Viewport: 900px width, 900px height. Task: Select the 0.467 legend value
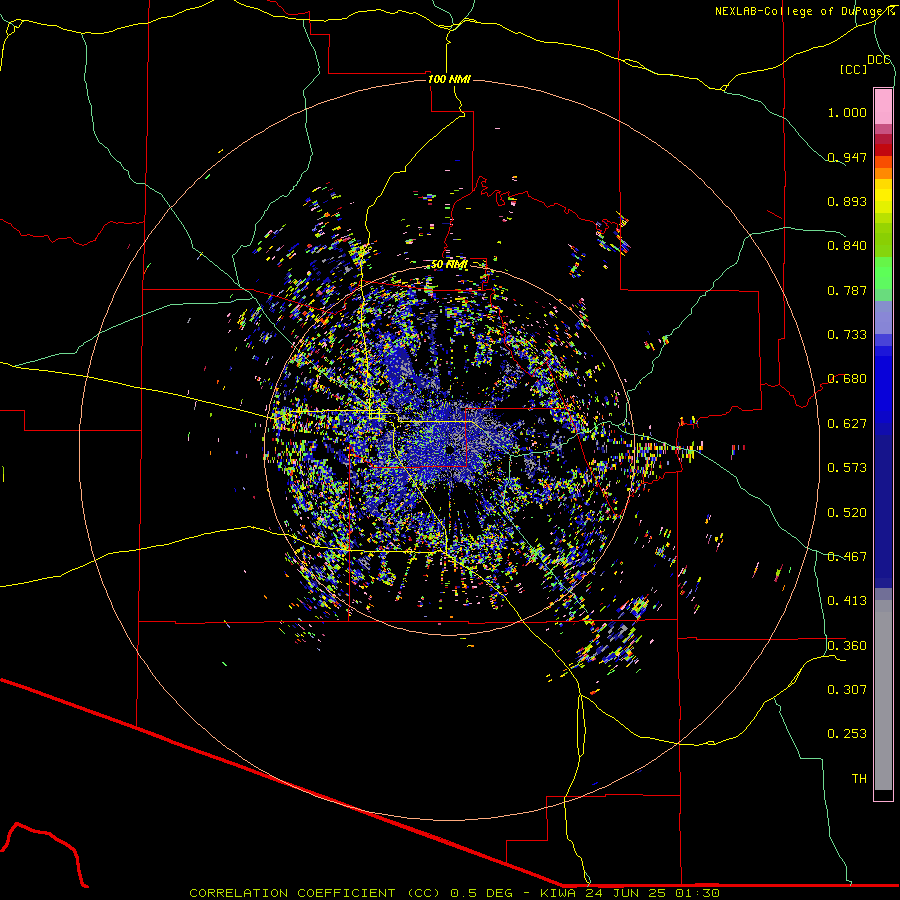coord(847,557)
